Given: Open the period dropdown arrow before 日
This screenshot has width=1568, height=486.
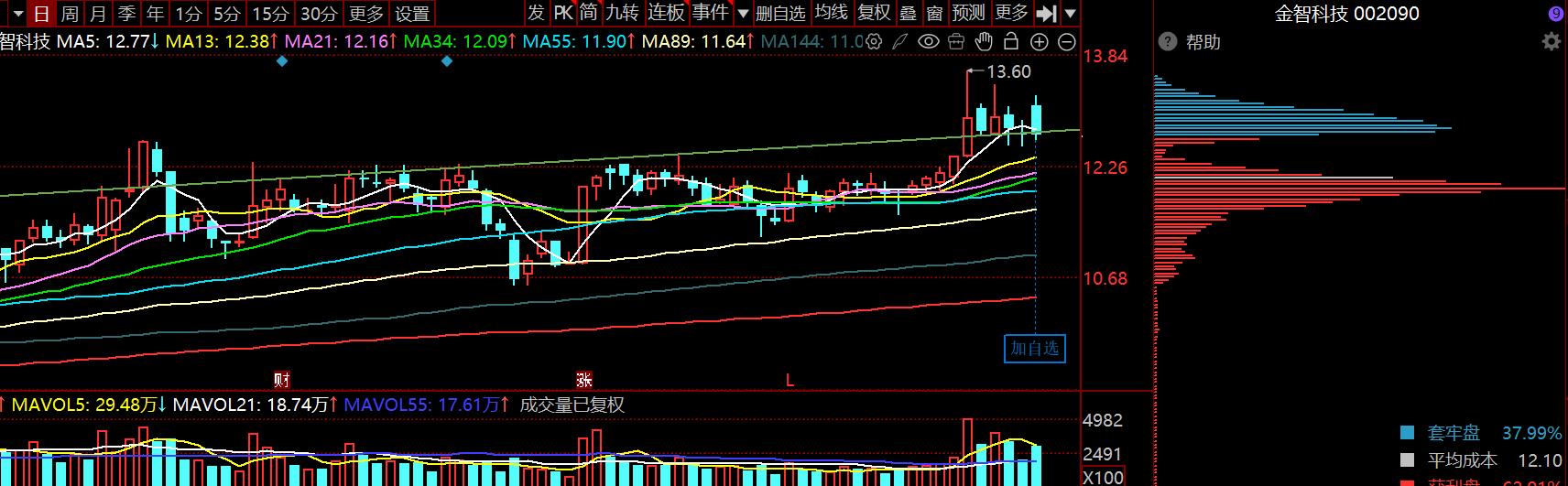Looking at the screenshot, I should point(18,14).
